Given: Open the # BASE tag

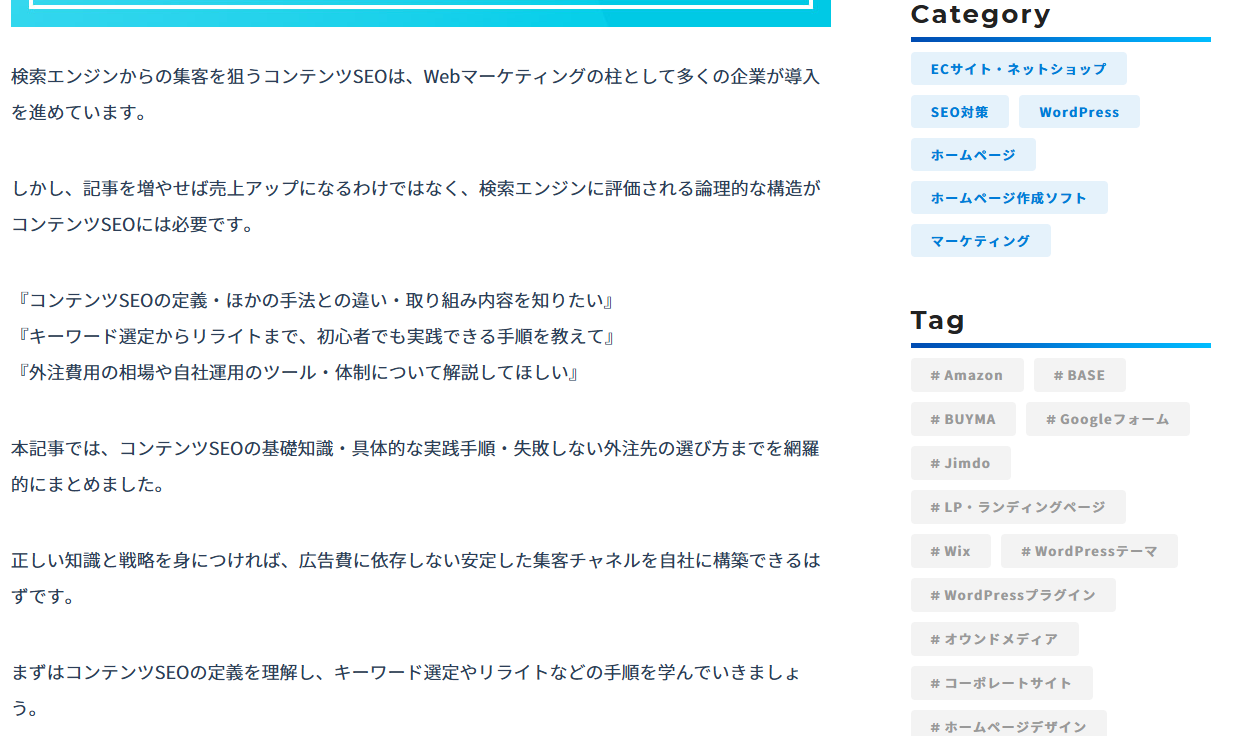Looking at the screenshot, I should click(1079, 375).
